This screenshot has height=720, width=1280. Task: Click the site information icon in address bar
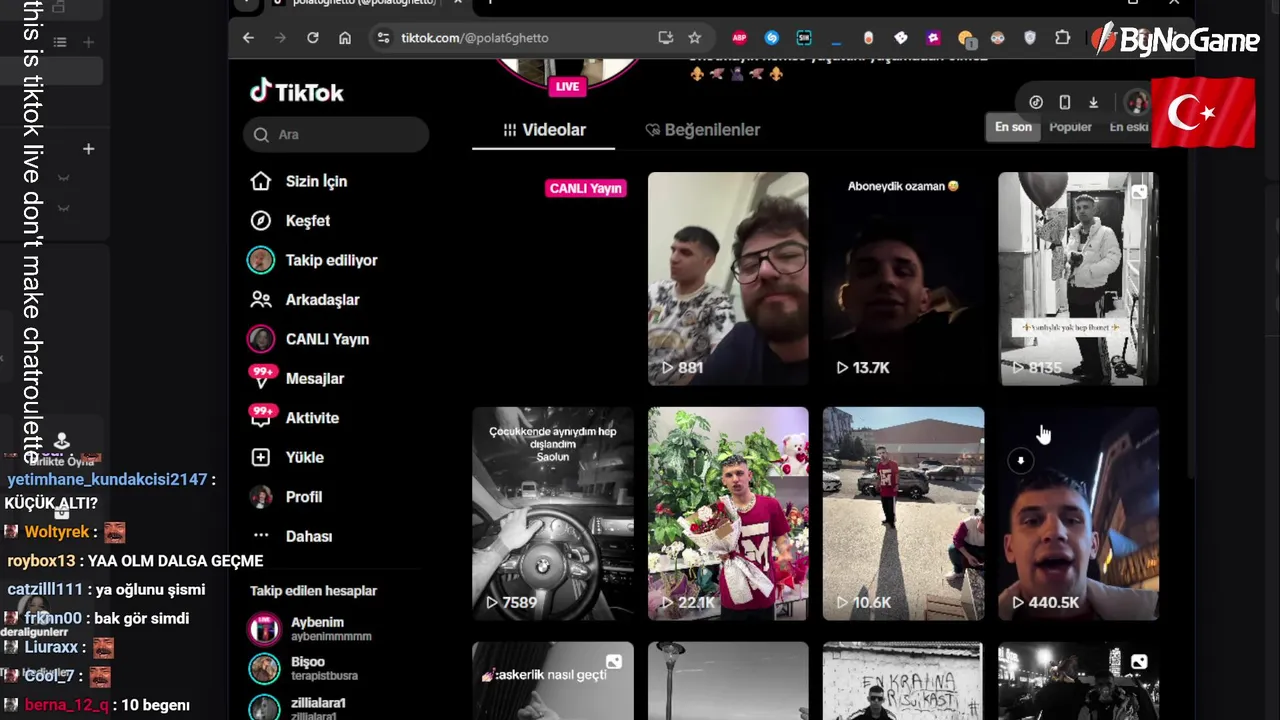click(382, 38)
